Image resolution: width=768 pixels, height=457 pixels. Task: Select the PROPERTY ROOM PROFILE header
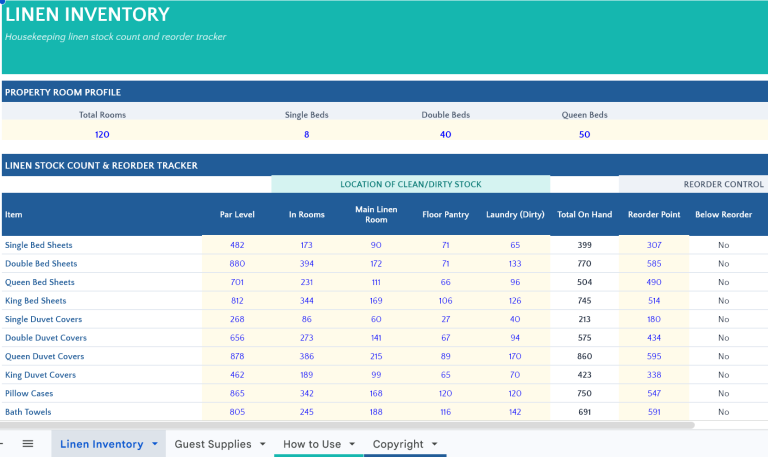click(63, 92)
